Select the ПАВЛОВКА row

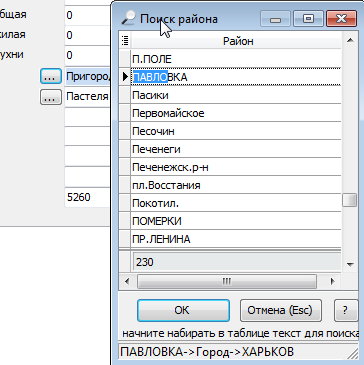(236, 77)
